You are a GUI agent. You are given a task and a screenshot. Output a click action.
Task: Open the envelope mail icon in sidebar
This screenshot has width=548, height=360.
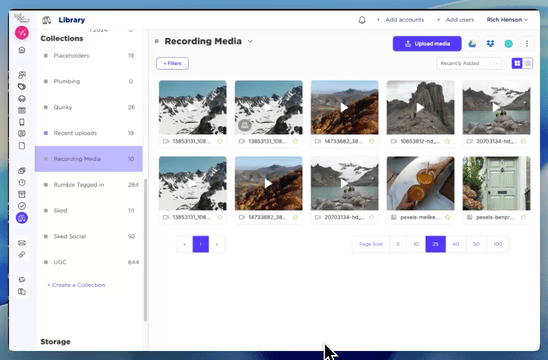point(22,243)
